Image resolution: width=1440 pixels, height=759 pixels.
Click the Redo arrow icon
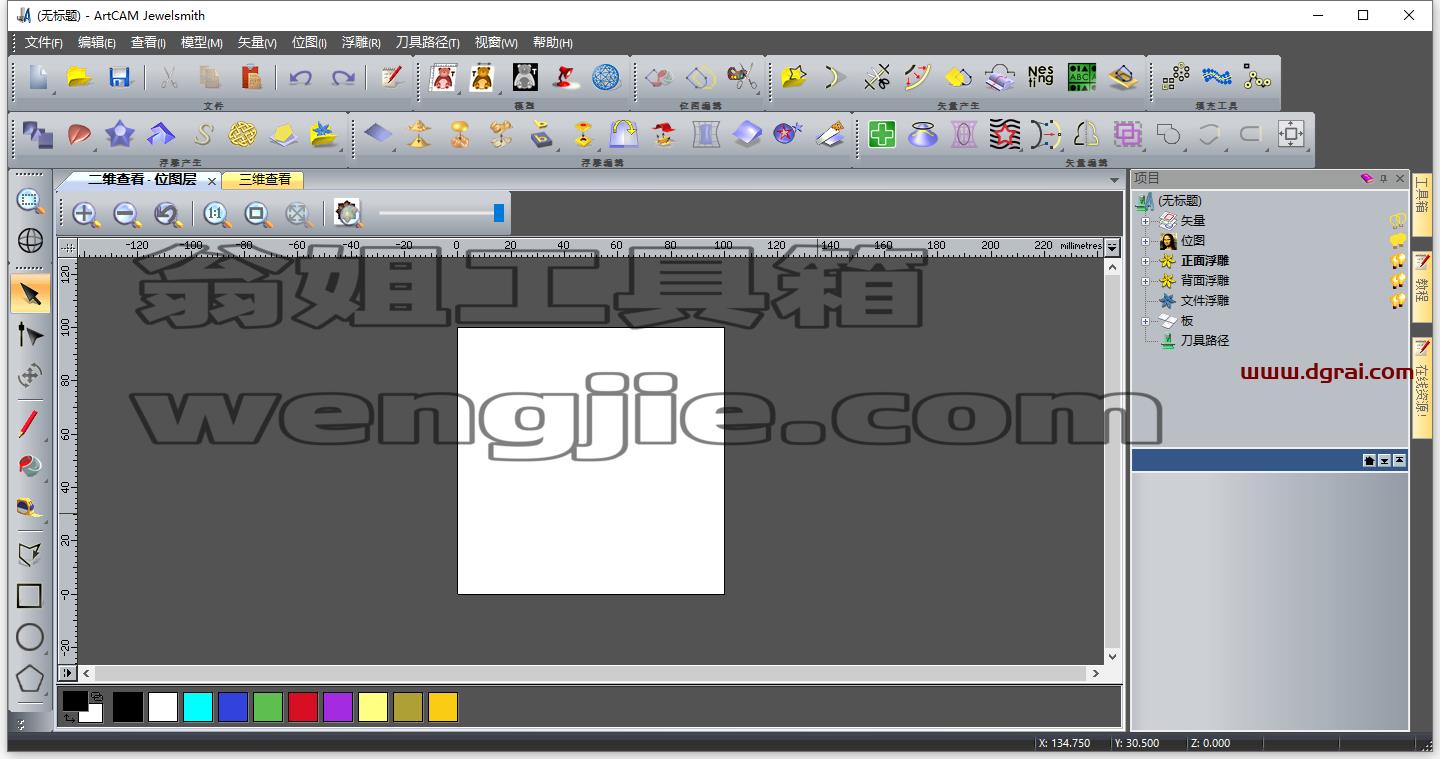pos(343,77)
